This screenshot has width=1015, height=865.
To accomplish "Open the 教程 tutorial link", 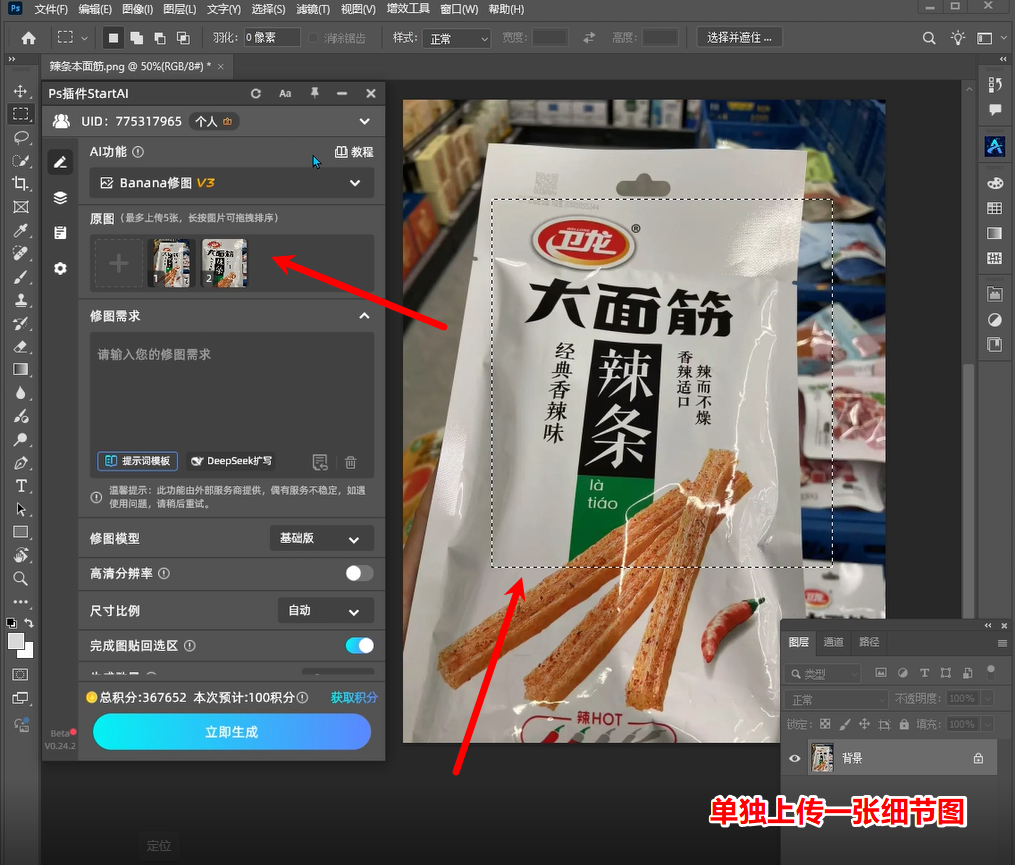I will [354, 152].
